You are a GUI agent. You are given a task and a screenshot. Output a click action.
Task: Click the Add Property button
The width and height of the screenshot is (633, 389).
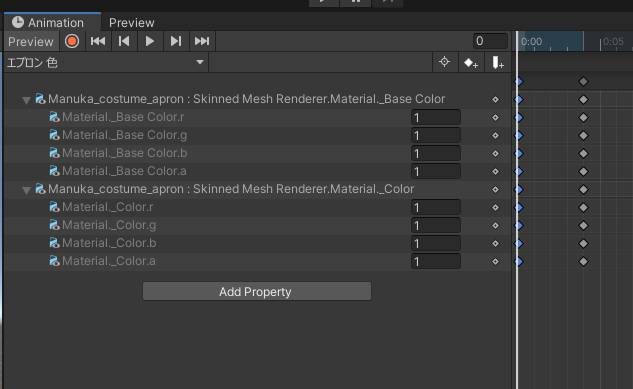[x=257, y=291]
